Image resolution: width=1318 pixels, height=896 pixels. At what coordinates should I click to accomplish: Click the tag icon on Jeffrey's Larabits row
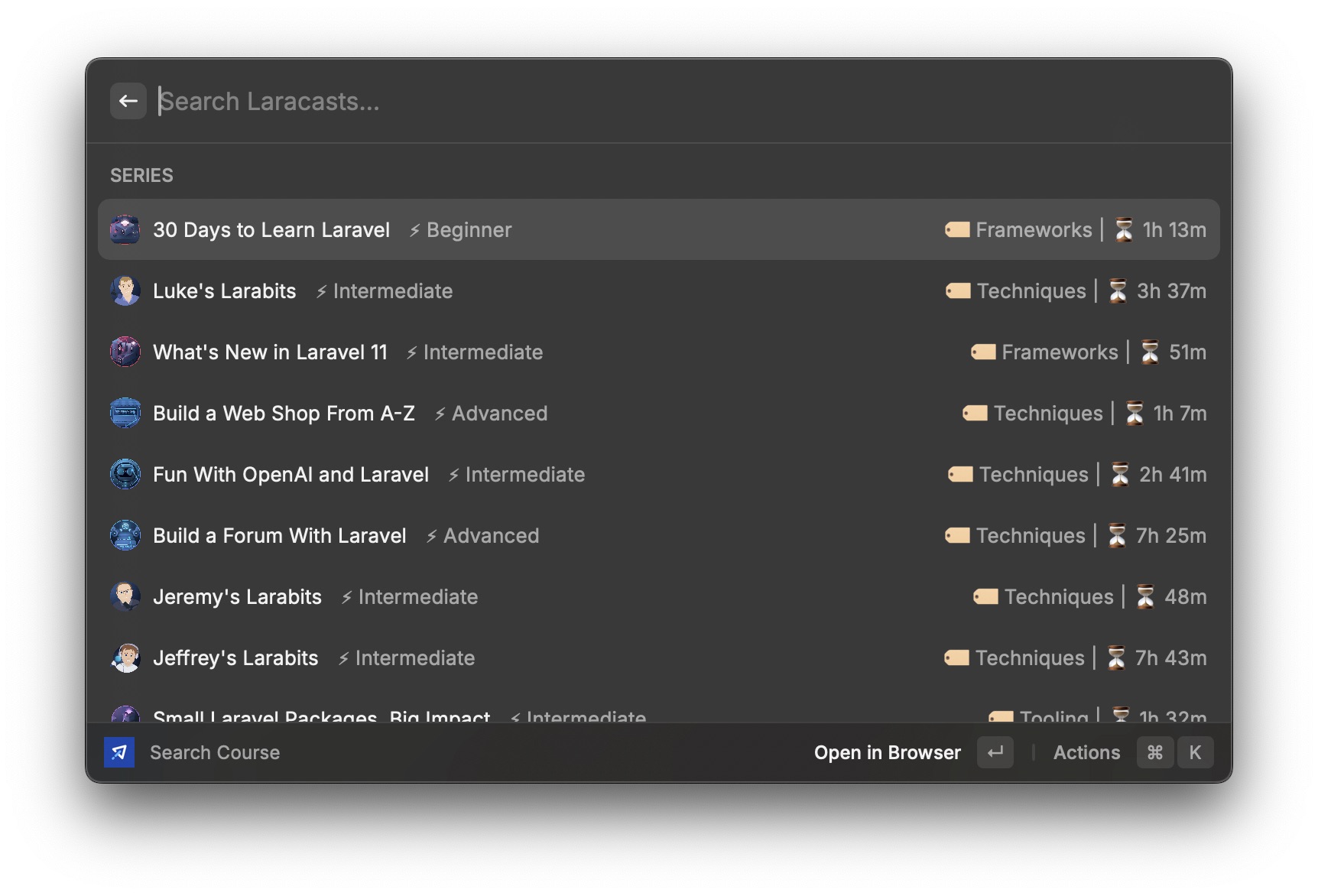click(x=956, y=657)
